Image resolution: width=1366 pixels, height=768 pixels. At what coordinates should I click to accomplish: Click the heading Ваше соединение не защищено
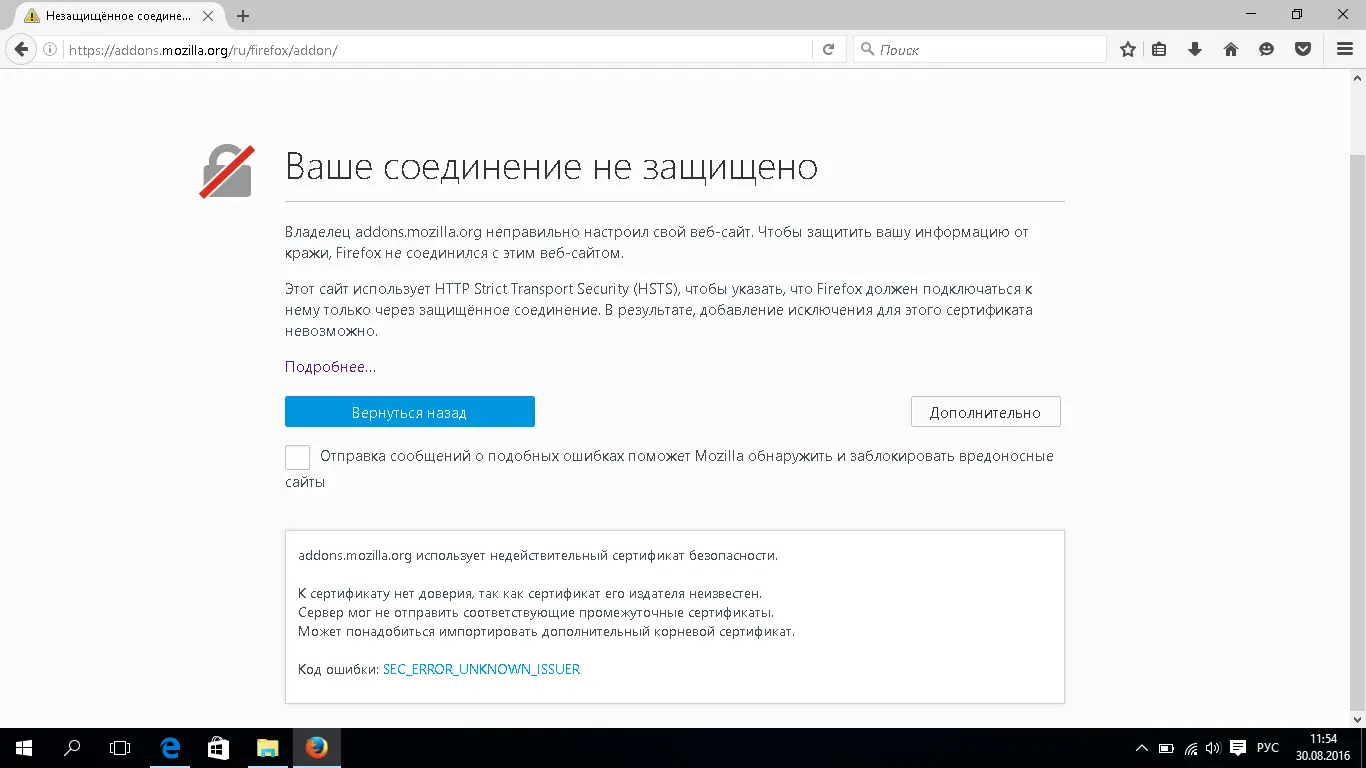coord(551,167)
